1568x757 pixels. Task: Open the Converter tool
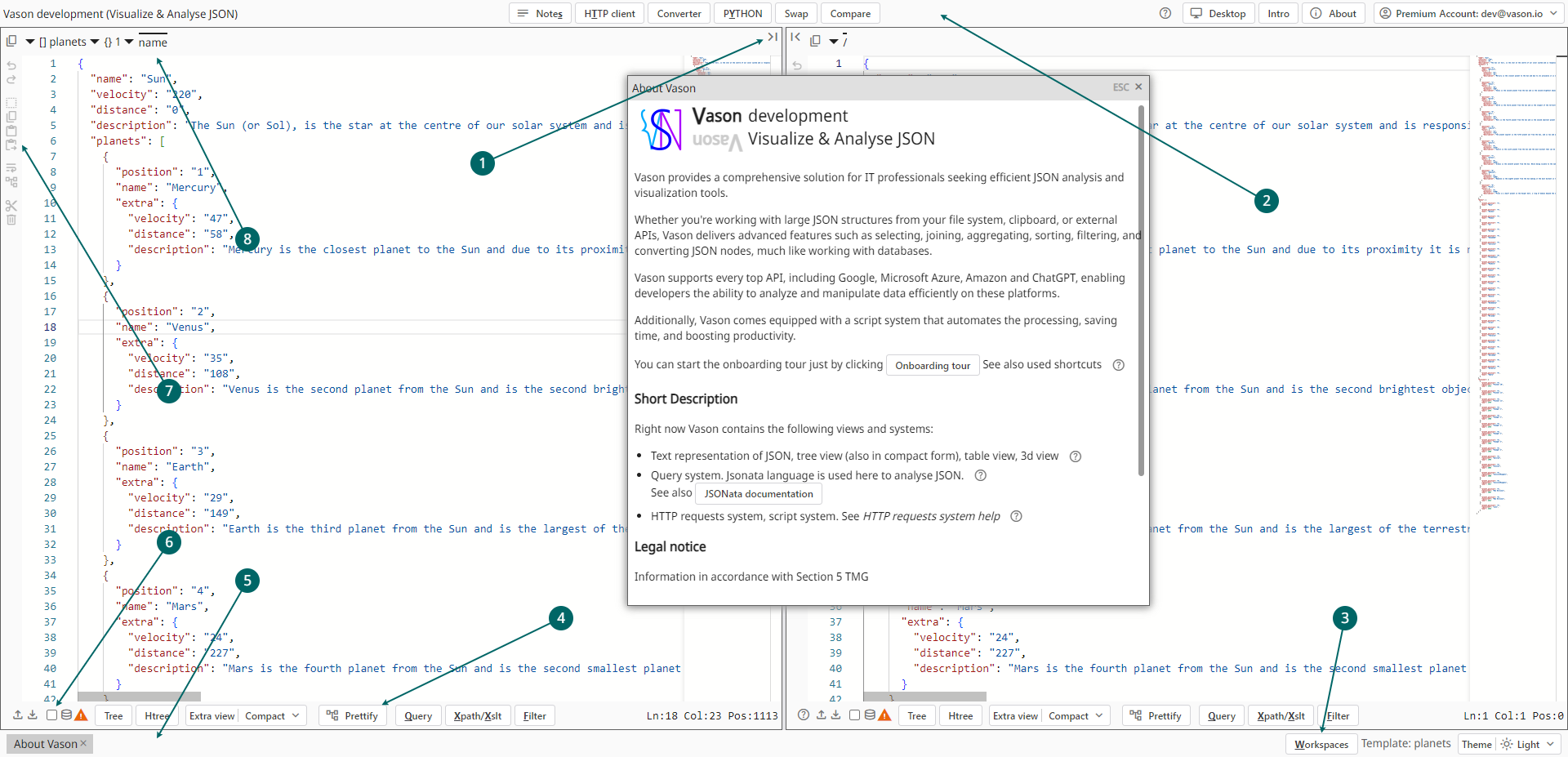679,13
